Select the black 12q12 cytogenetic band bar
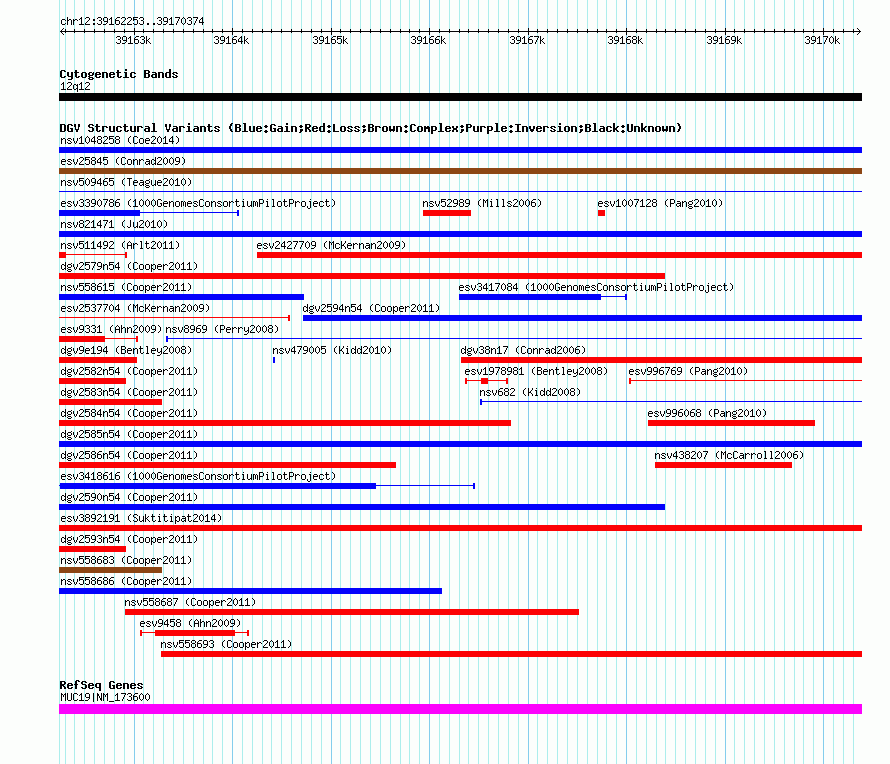This screenshot has height=764, width=890. coord(460,97)
